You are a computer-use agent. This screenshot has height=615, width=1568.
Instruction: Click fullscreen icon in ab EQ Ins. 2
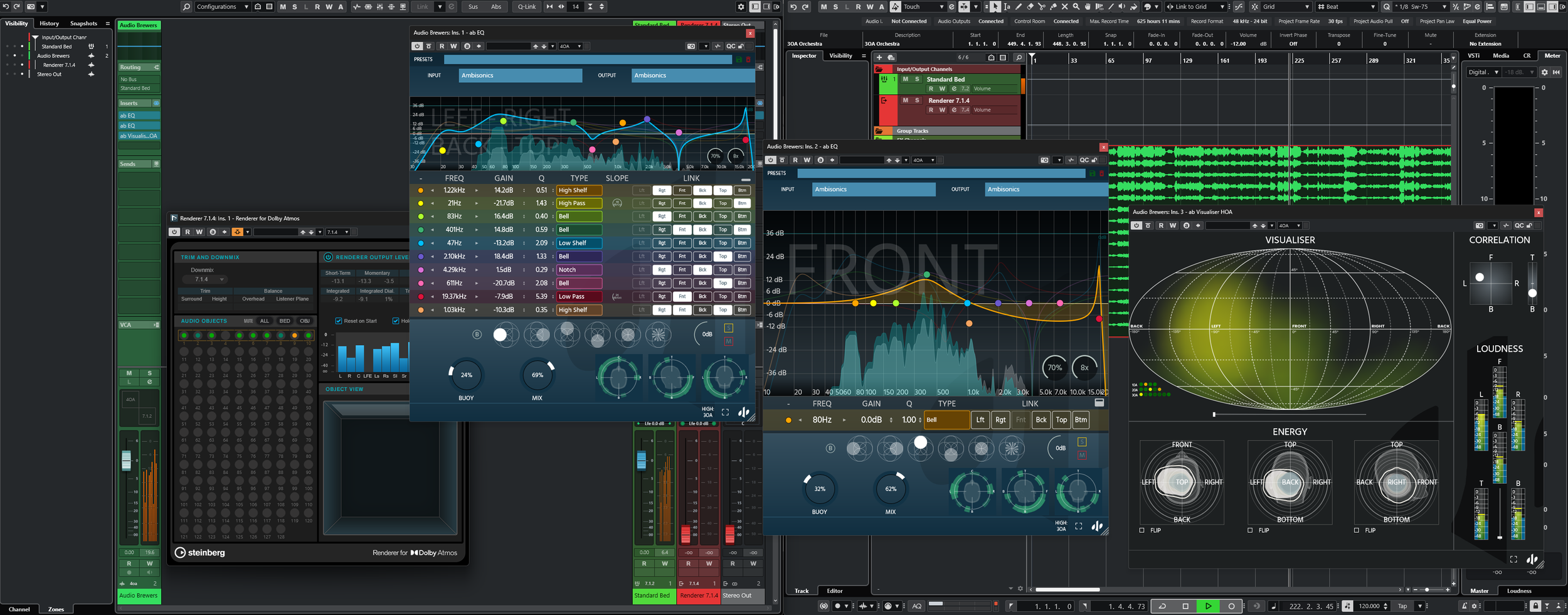[1078, 526]
